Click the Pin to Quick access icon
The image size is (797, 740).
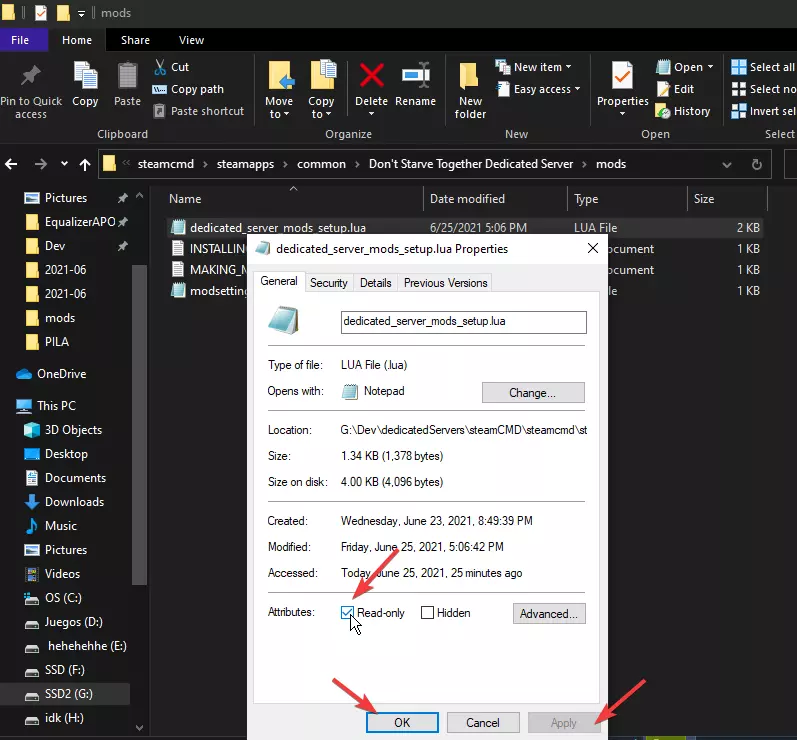pyautogui.click(x=30, y=77)
